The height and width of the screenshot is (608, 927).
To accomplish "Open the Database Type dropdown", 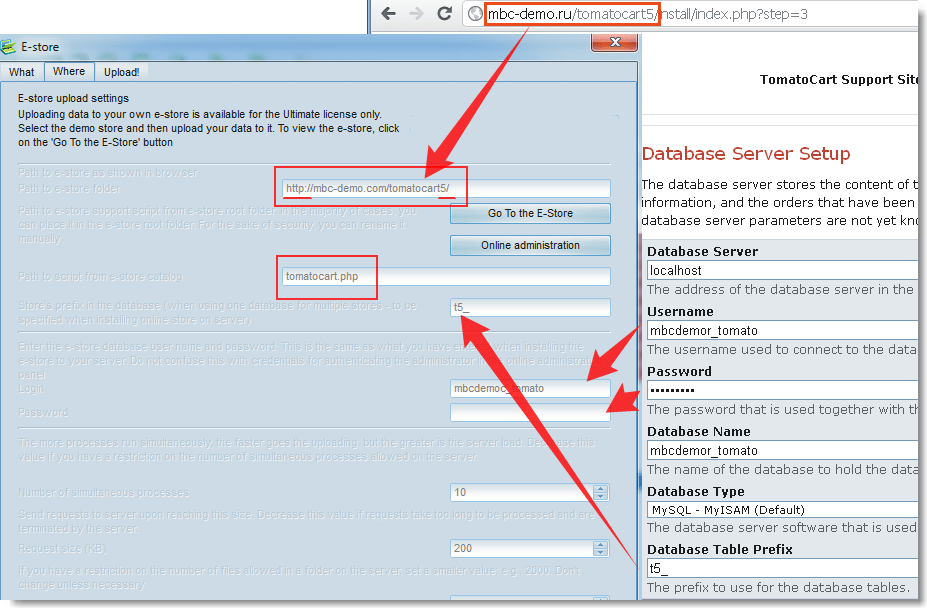I will click(781, 510).
